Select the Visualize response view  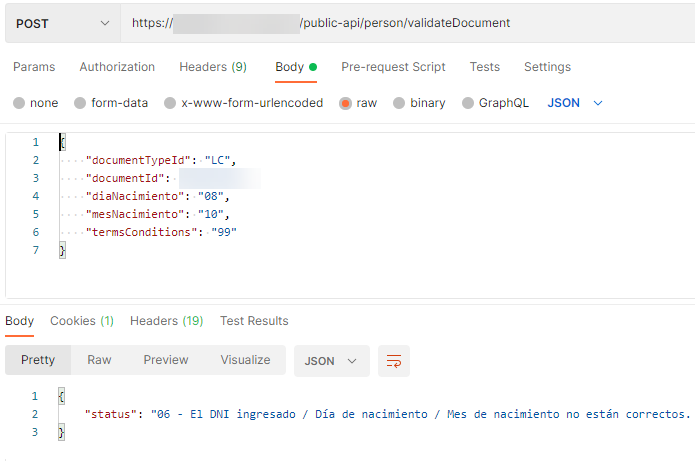point(246,360)
